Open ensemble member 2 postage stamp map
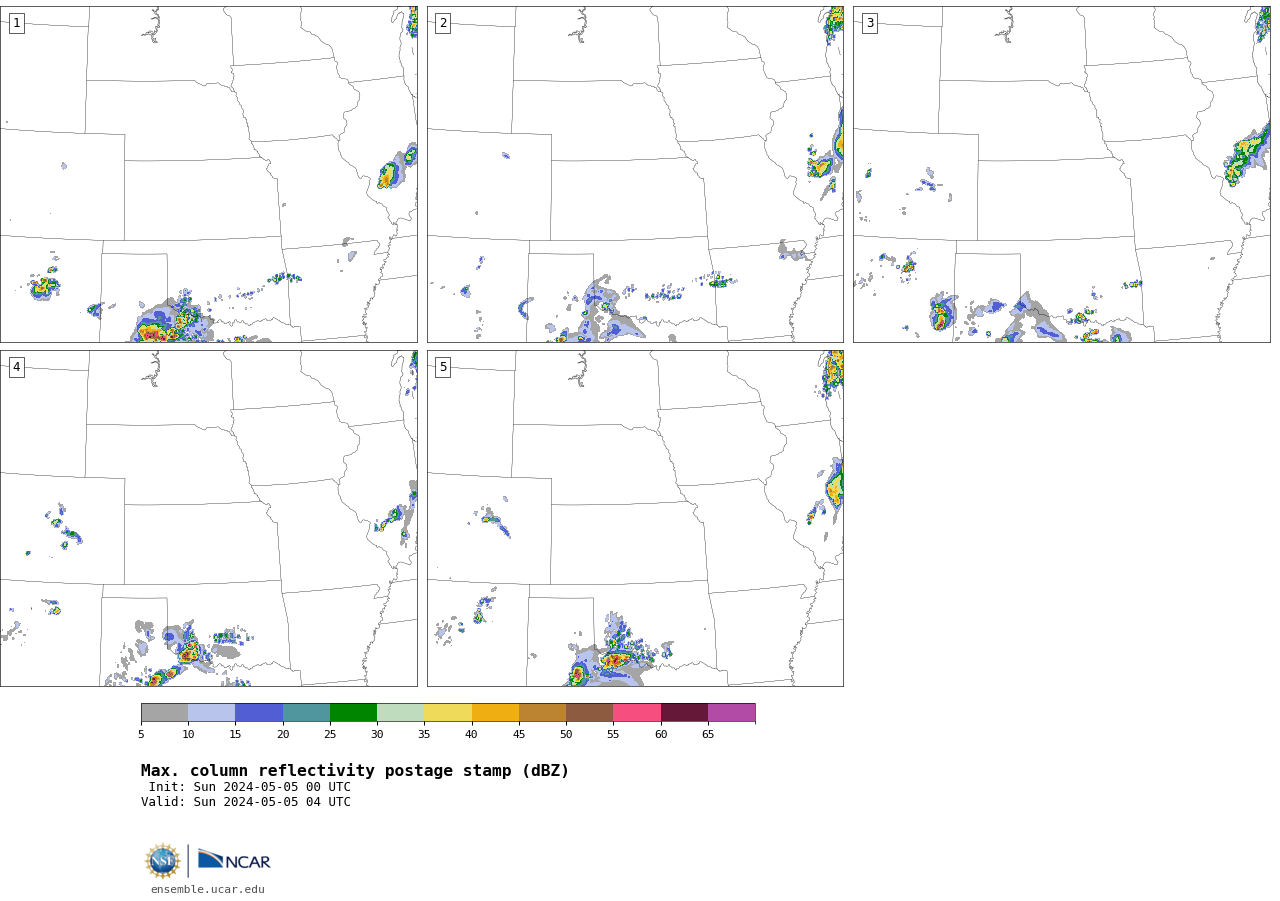Screen dimensions: 1280x901 [x=635, y=175]
